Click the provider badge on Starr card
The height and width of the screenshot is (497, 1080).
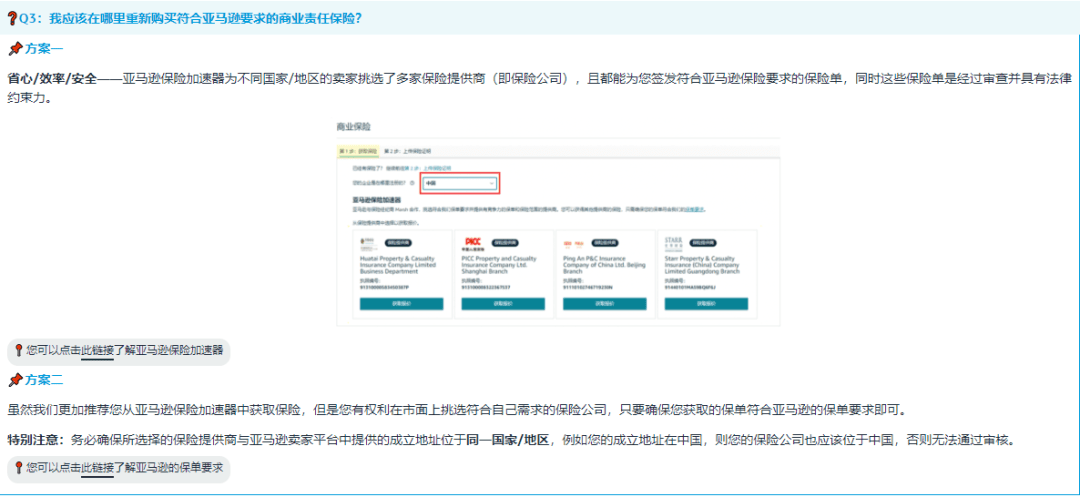[x=703, y=242]
